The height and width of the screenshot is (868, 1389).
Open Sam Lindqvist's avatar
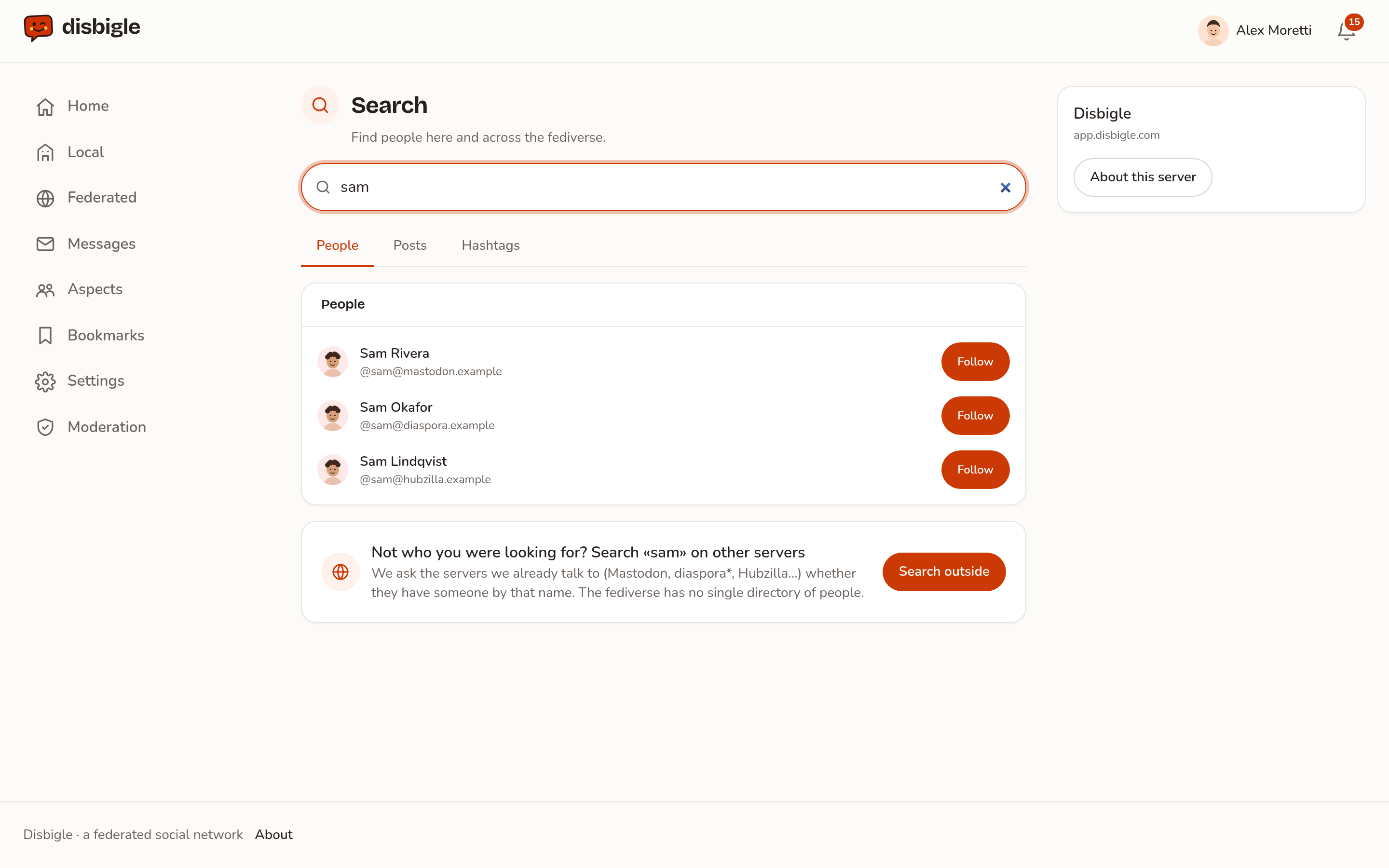click(333, 470)
